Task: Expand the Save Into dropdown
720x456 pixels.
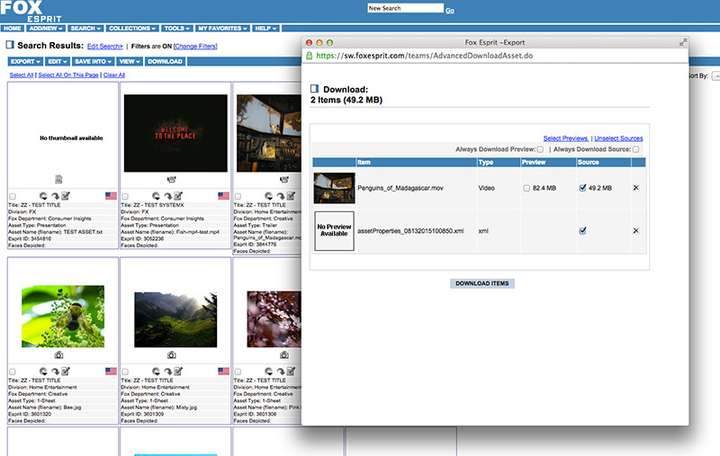Action: click(x=93, y=61)
